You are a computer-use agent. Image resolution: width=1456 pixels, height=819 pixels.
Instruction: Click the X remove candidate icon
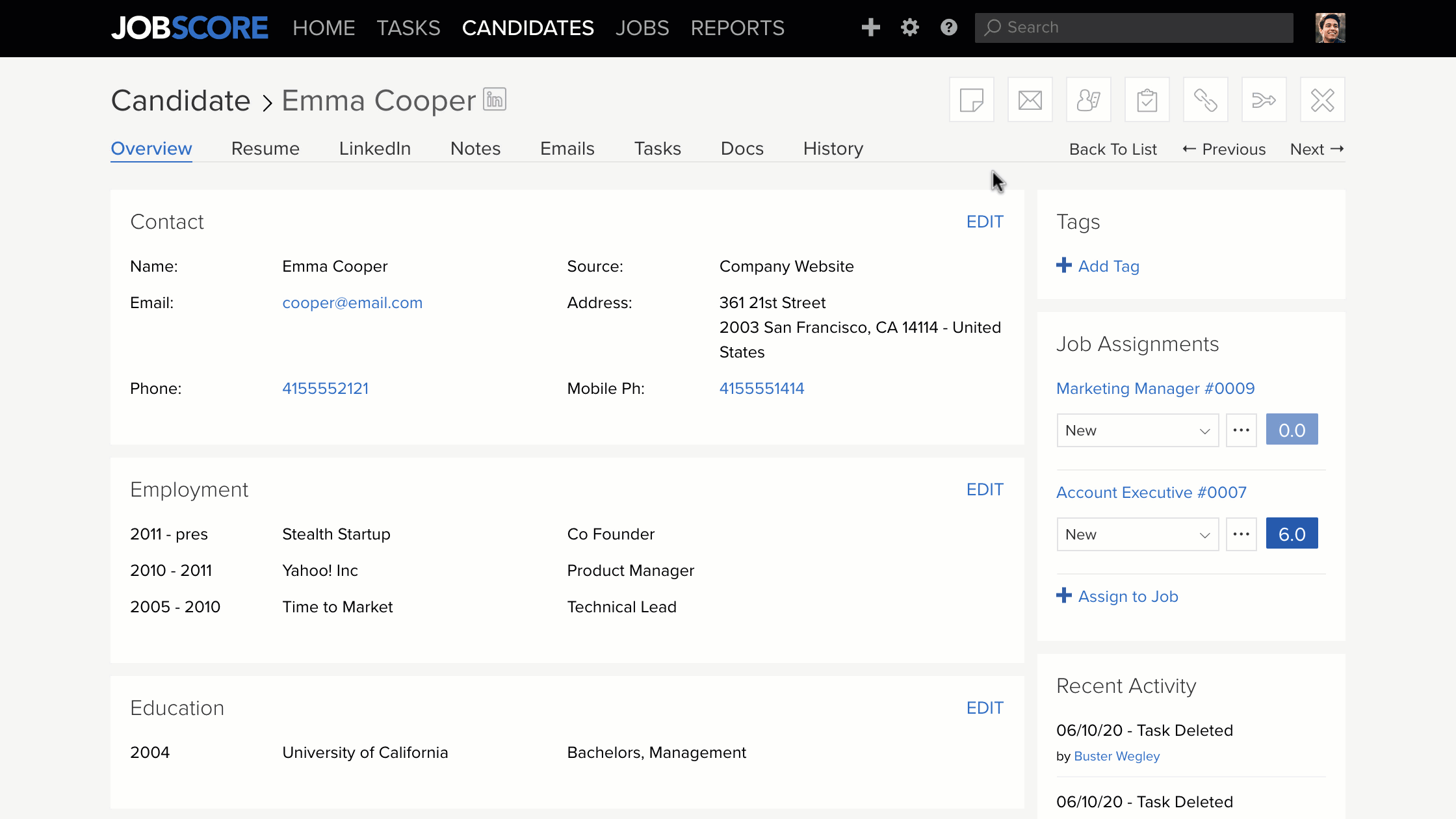click(x=1322, y=99)
